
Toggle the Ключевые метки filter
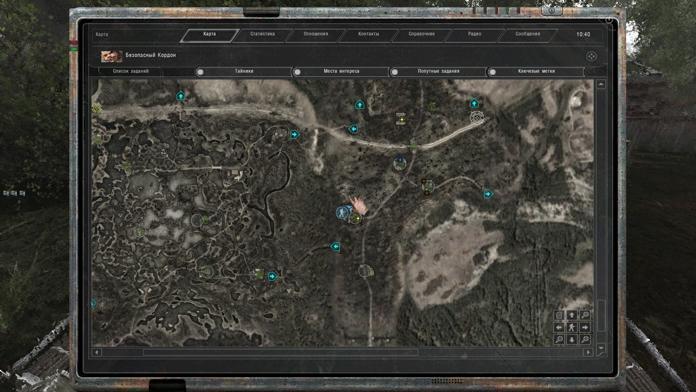click(x=536, y=71)
